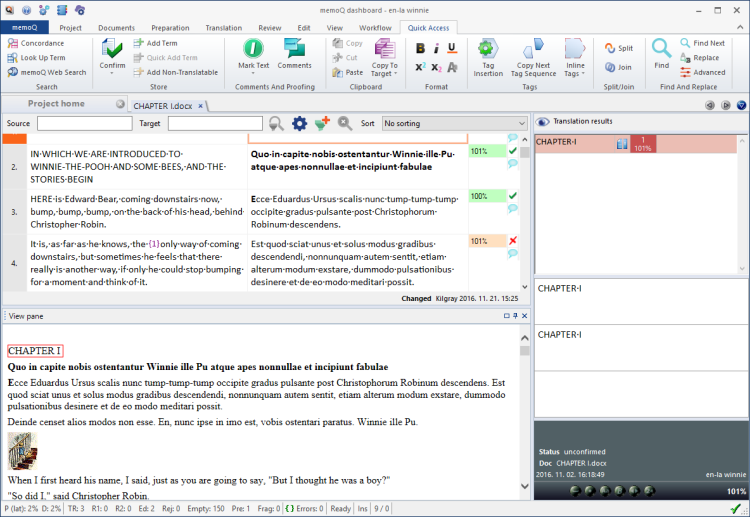This screenshot has width=750, height=517.
Task: Click Quick Add Term
Action: 165,58
